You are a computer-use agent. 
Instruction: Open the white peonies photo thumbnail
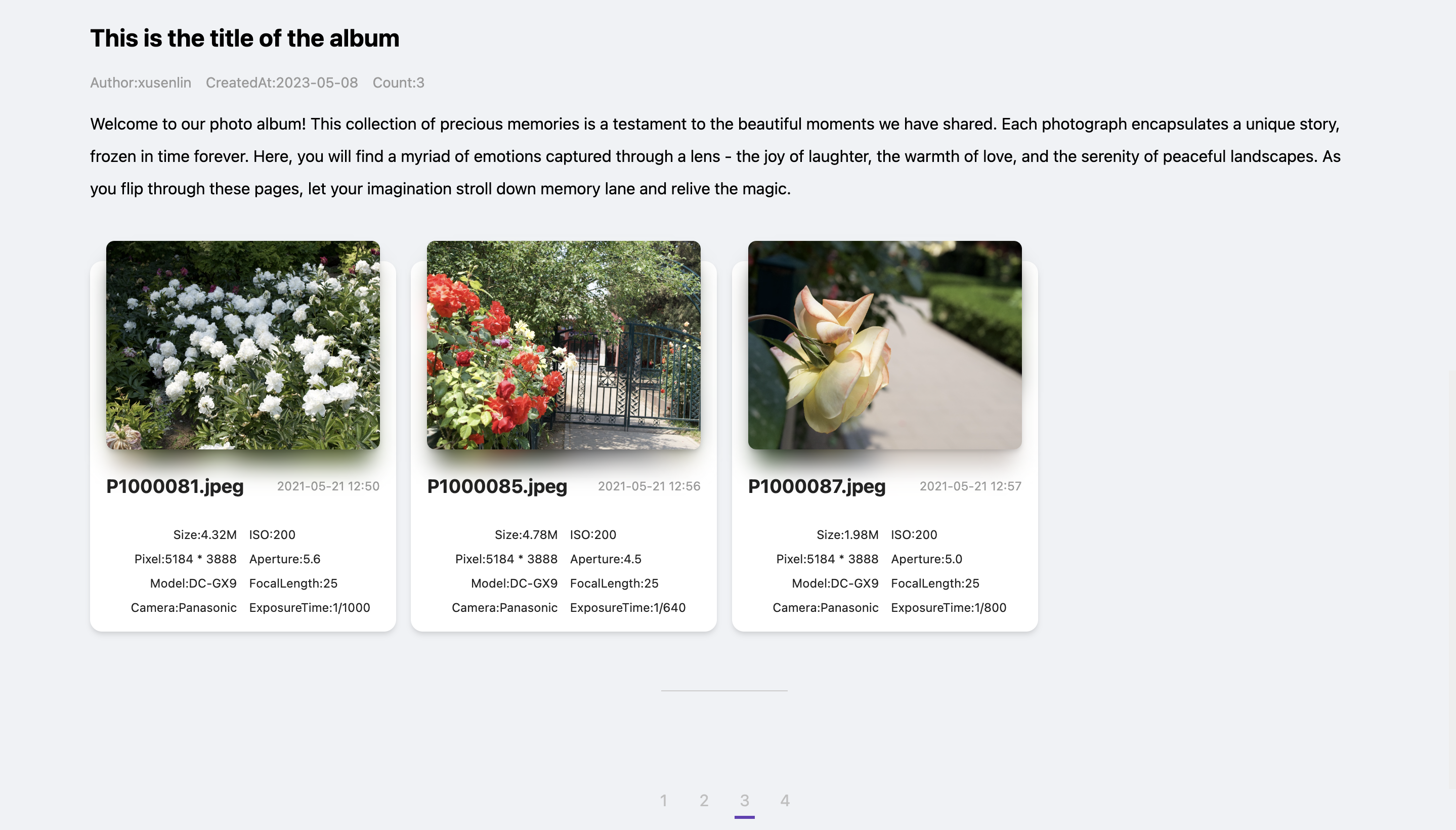243,345
